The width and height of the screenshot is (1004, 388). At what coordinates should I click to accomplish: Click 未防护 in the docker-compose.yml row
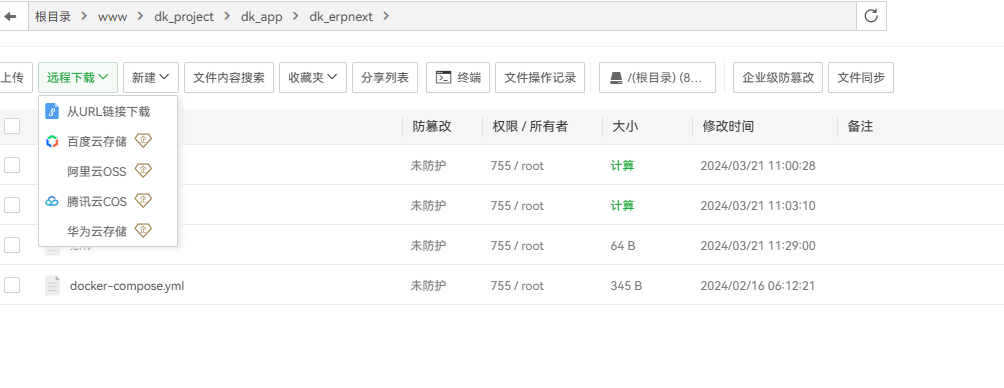click(428, 286)
